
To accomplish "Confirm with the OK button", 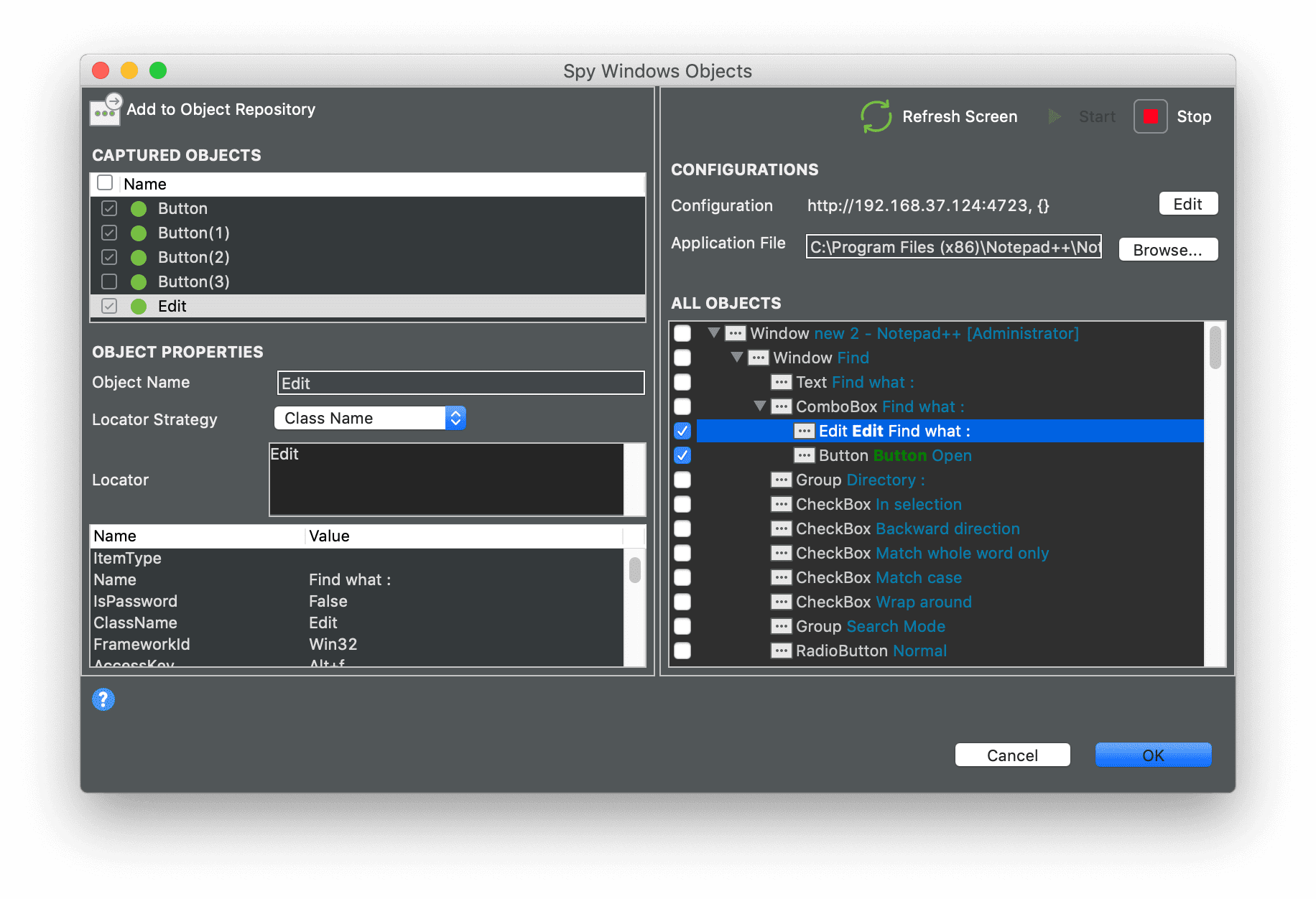I will click(1153, 755).
